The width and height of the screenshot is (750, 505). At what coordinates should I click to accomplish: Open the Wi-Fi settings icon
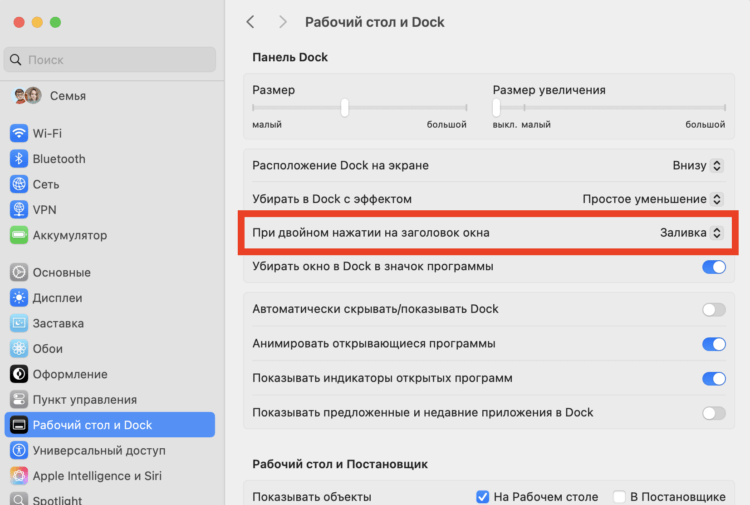pyautogui.click(x=19, y=133)
